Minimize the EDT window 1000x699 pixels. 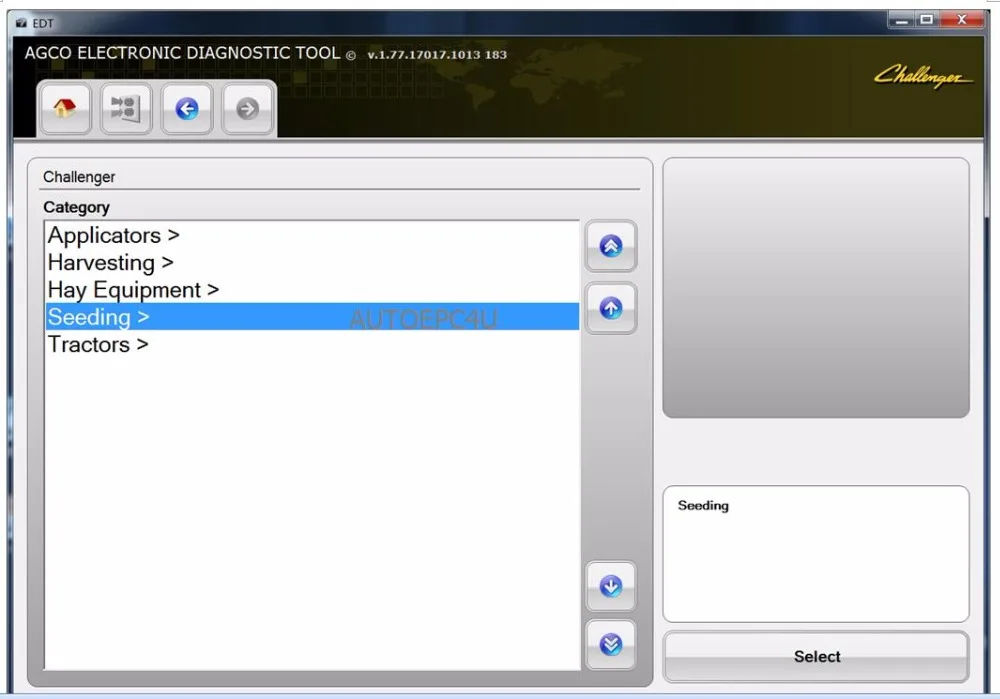(x=901, y=20)
